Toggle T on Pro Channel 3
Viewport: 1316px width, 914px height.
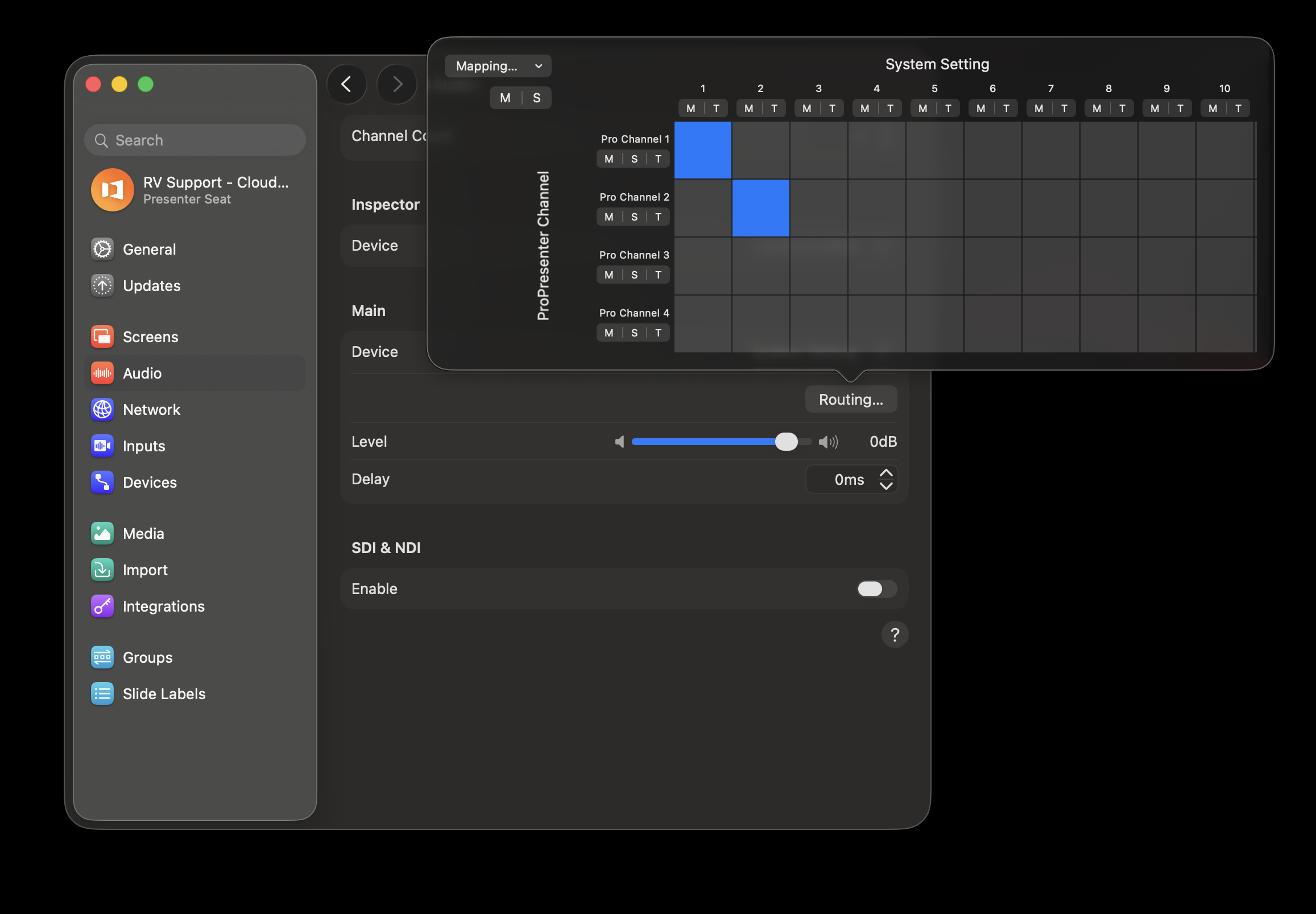(659, 275)
